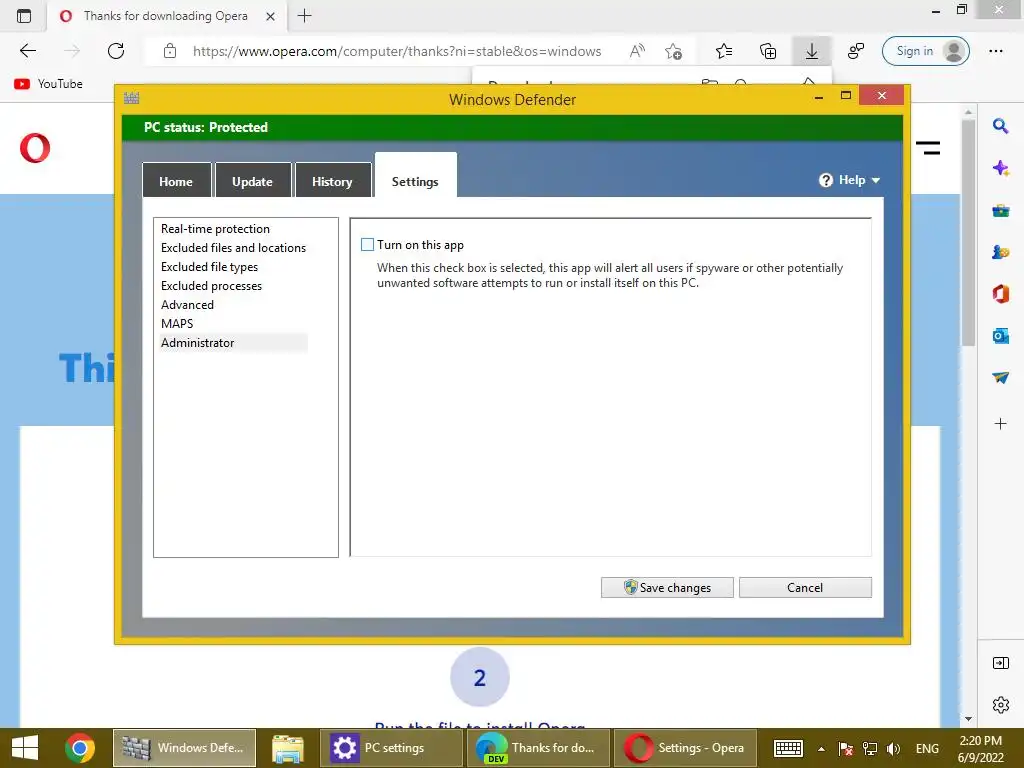Image resolution: width=1024 pixels, height=768 pixels.
Task: Open the Downloads toolbar button
Action: 812,51
